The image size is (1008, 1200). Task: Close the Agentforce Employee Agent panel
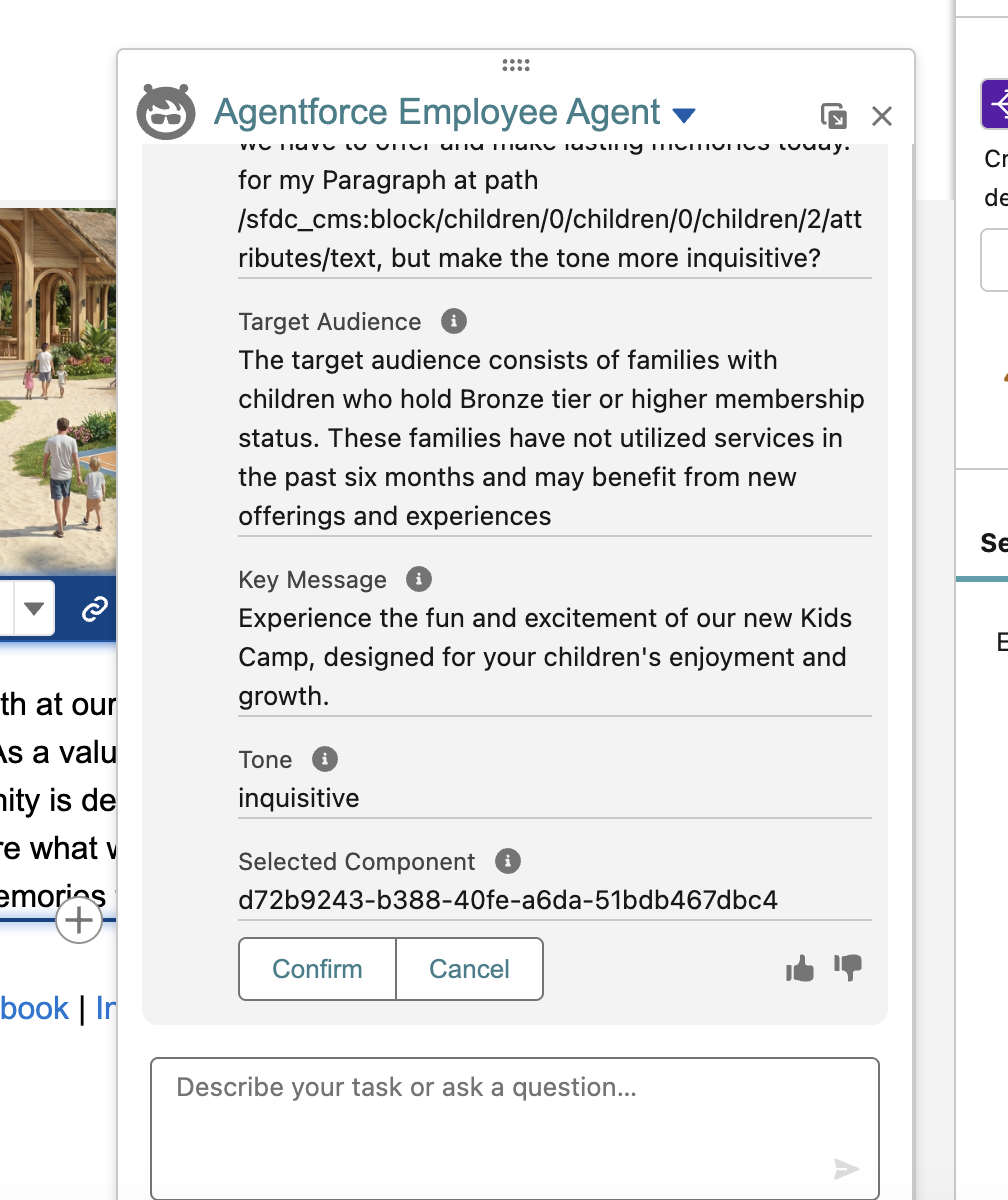click(881, 116)
